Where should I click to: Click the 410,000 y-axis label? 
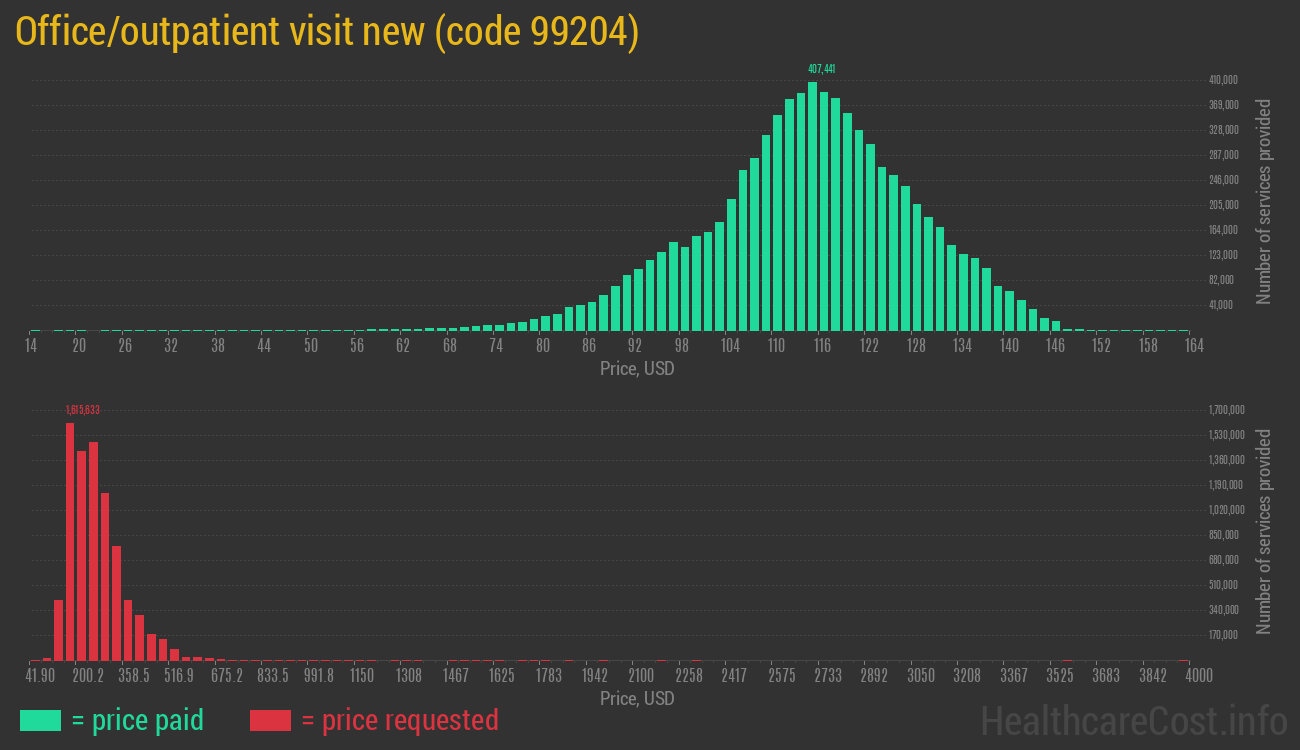pyautogui.click(x=1224, y=80)
